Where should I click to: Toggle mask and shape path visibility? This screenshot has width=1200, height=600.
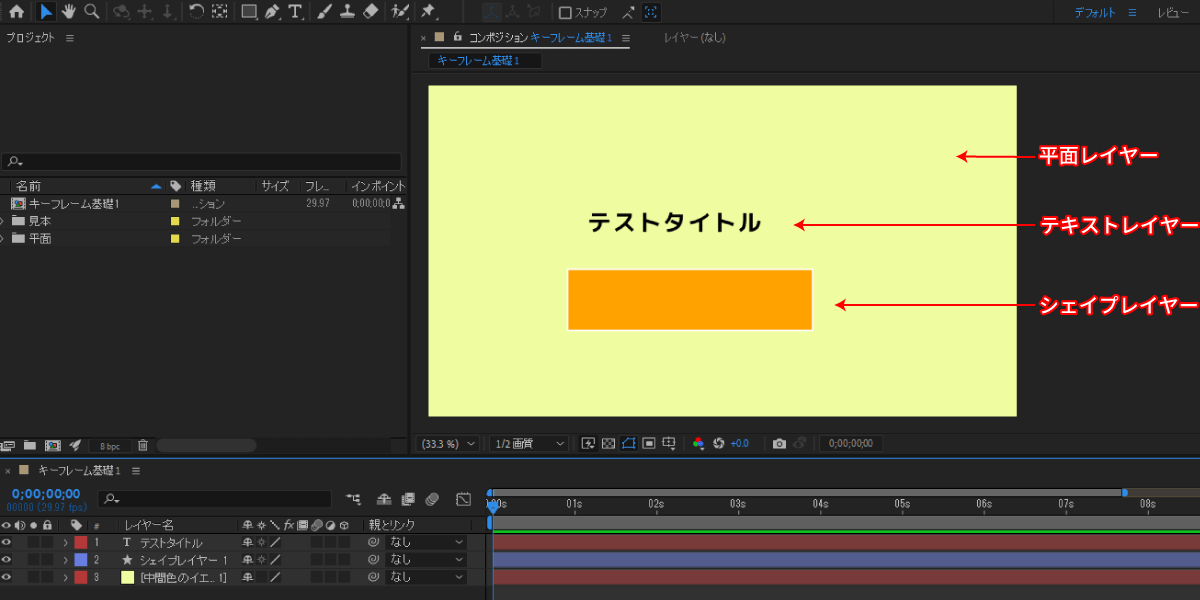[629, 443]
